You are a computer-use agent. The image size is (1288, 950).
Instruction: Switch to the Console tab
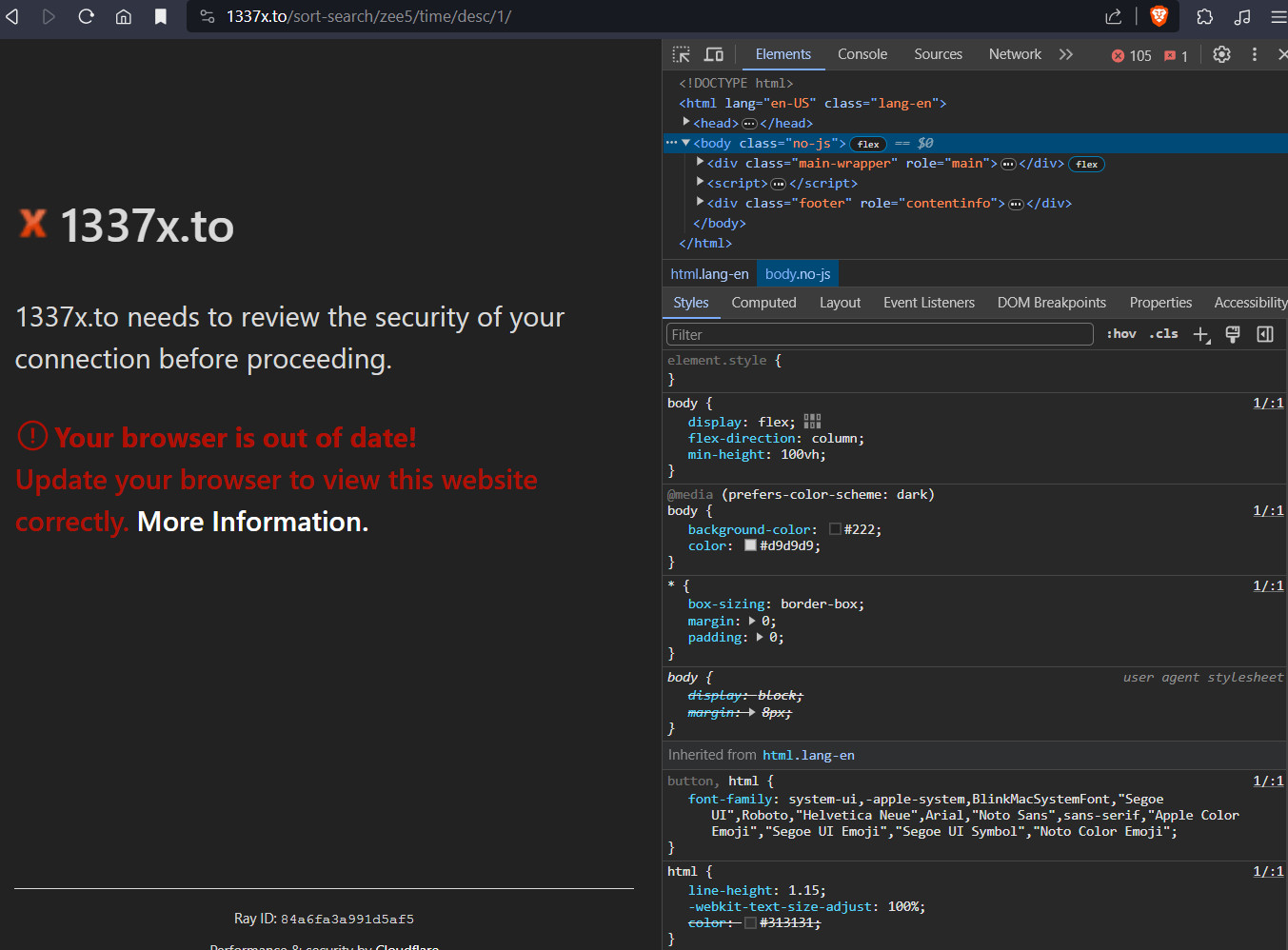862,54
